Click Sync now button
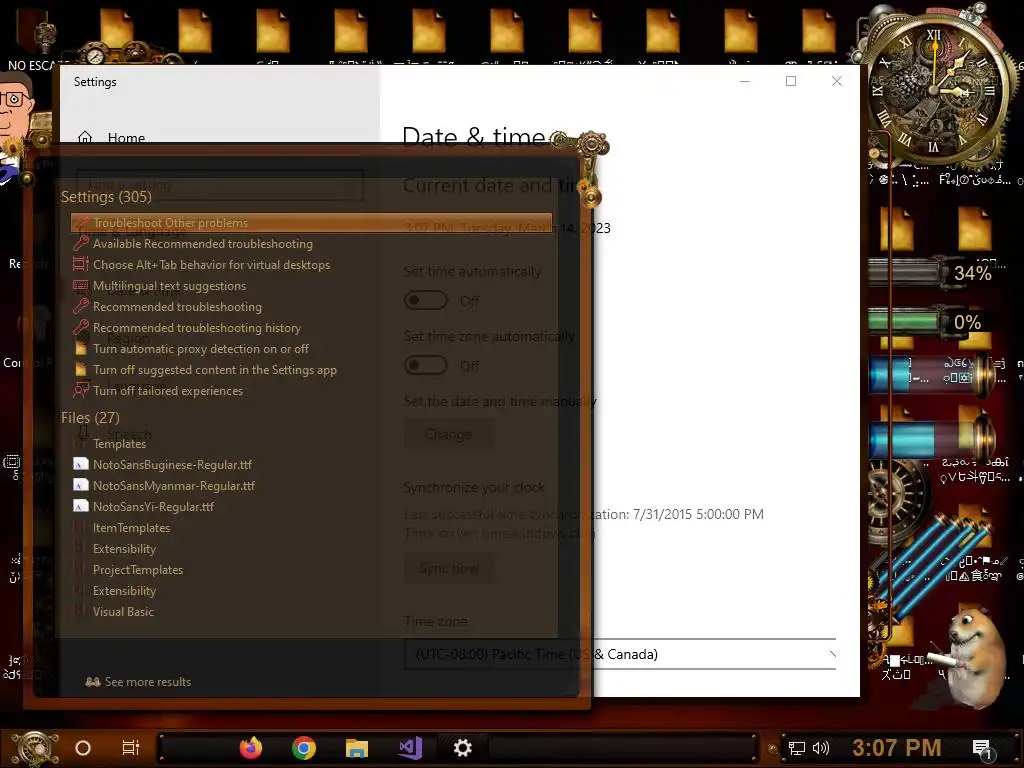The height and width of the screenshot is (768, 1024). pos(449,569)
